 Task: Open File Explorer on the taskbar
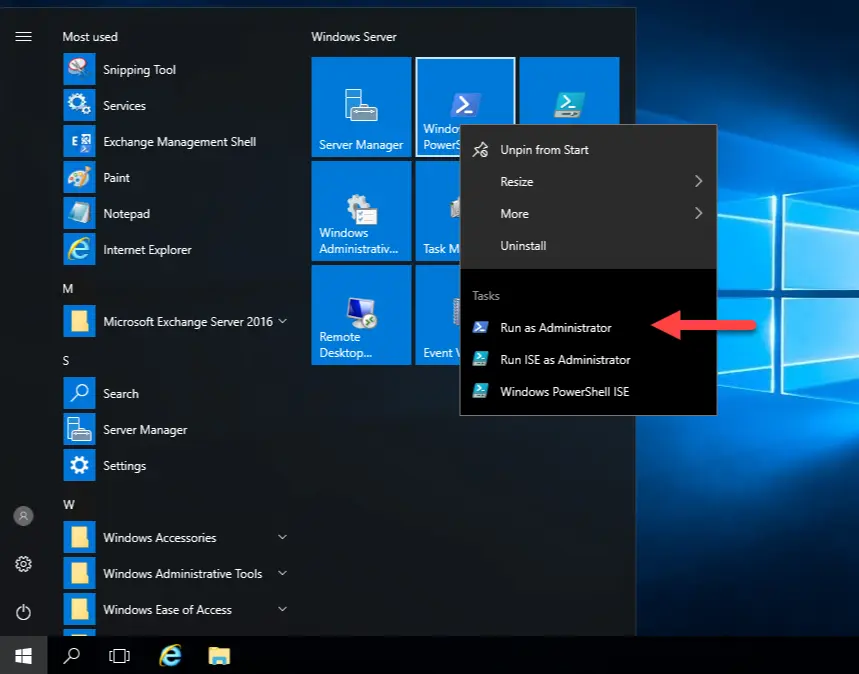pyautogui.click(x=219, y=656)
